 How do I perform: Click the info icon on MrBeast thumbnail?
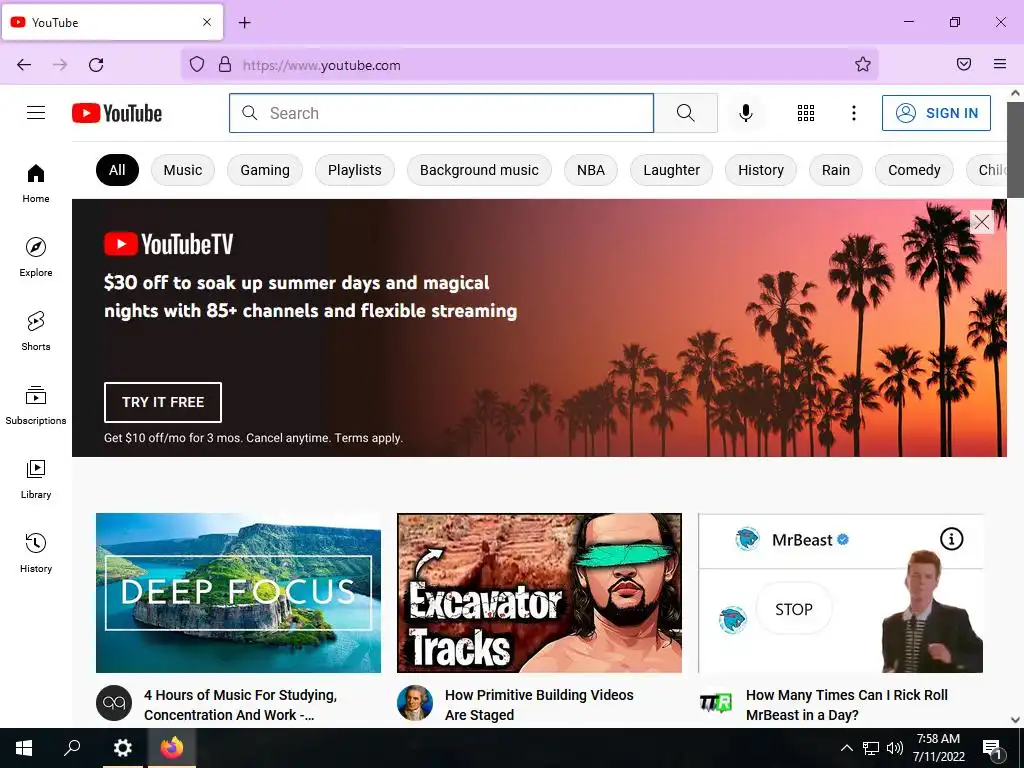(952, 539)
